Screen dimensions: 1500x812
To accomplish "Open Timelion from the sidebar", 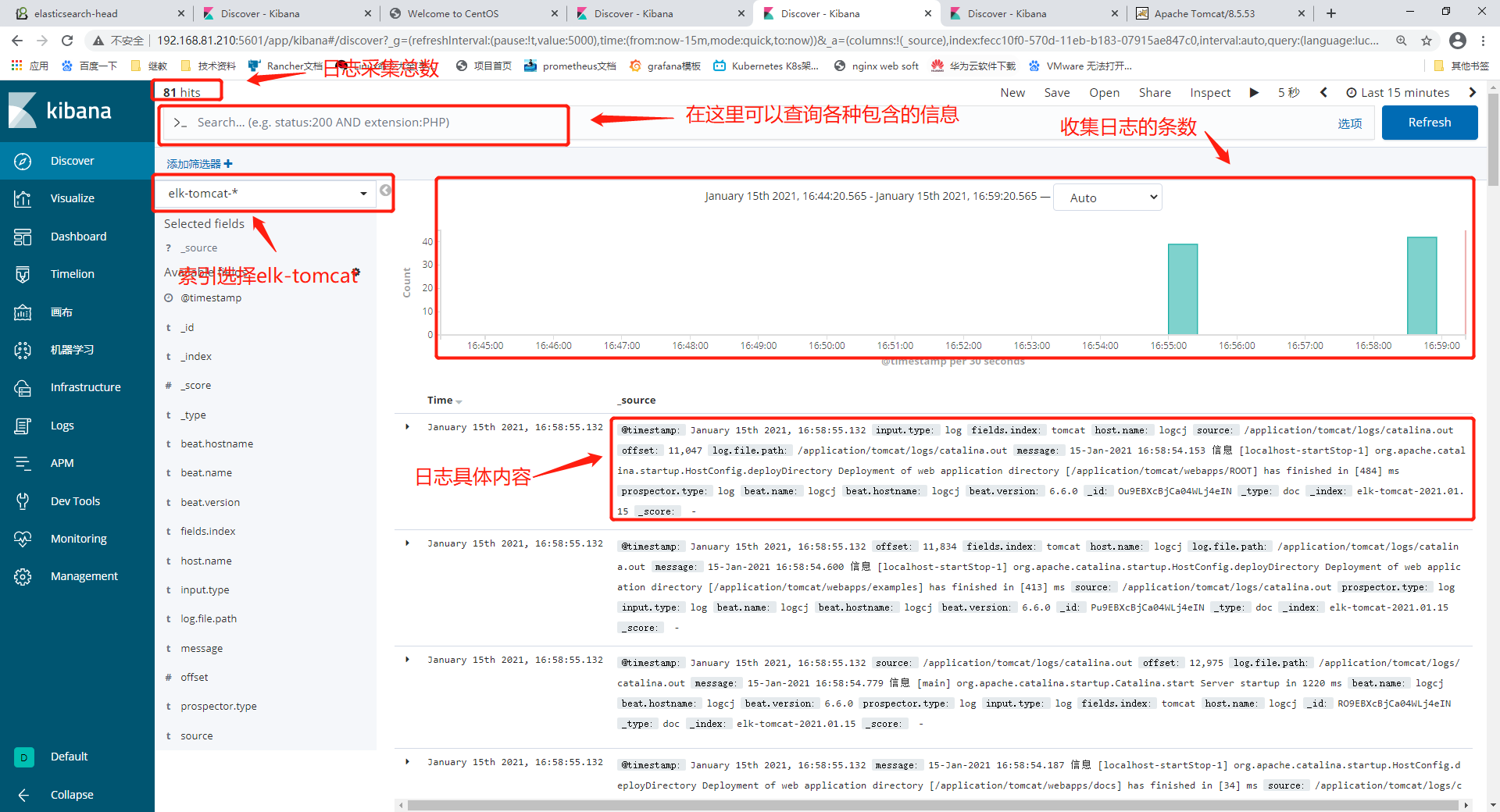I will click(22, 273).
